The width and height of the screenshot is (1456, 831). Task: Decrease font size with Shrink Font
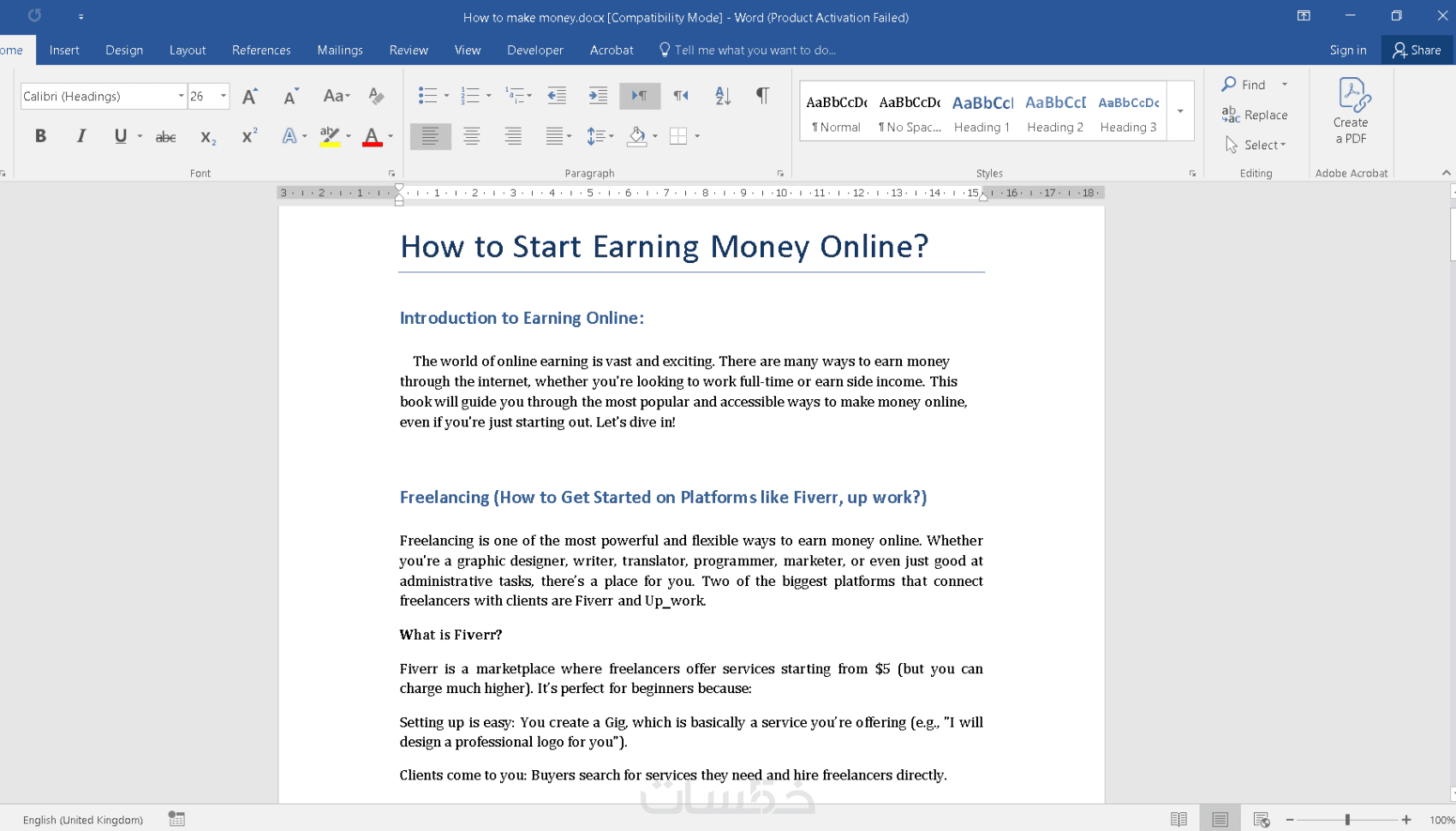291,96
